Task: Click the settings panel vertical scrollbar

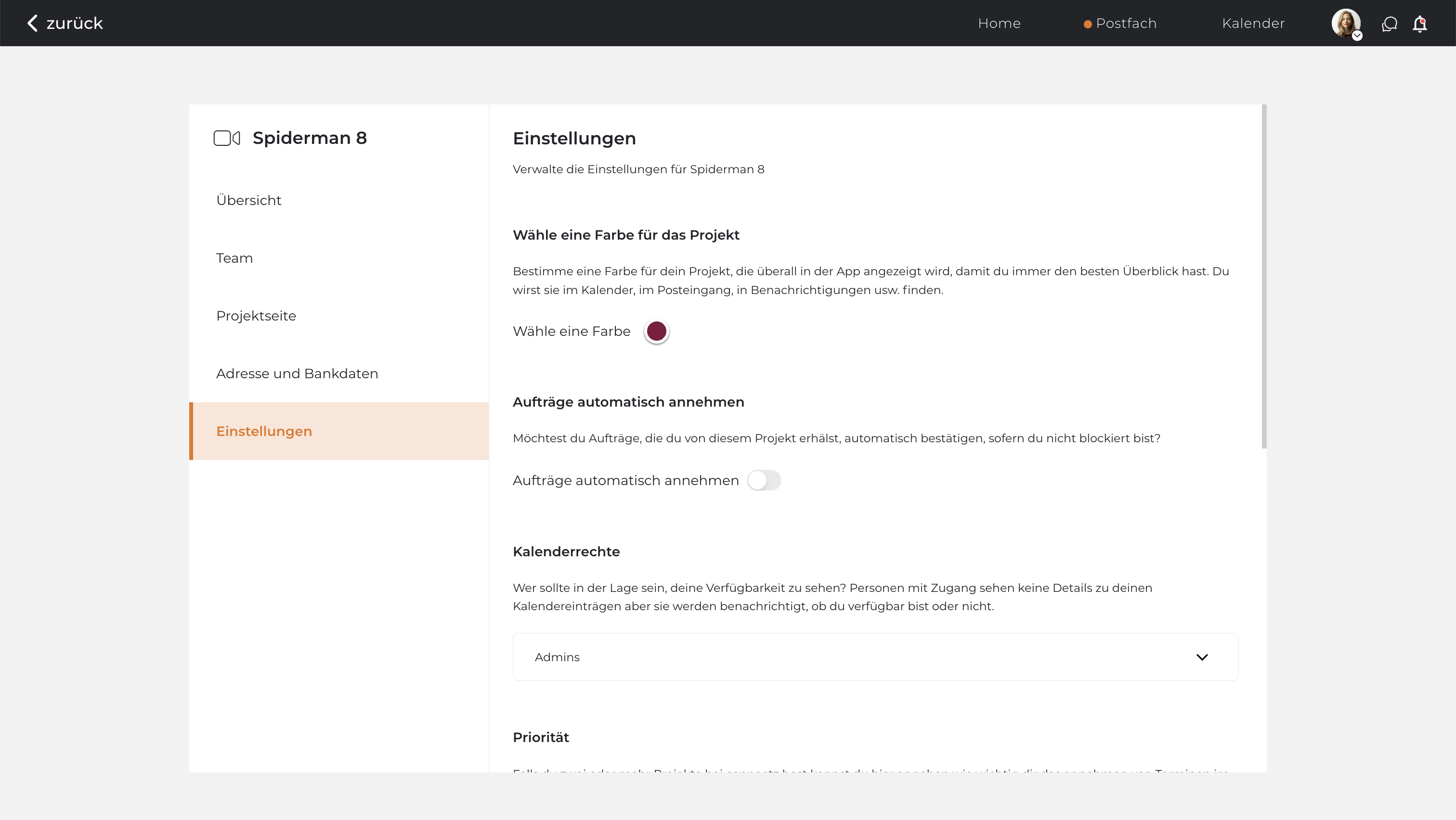Action: (1264, 277)
